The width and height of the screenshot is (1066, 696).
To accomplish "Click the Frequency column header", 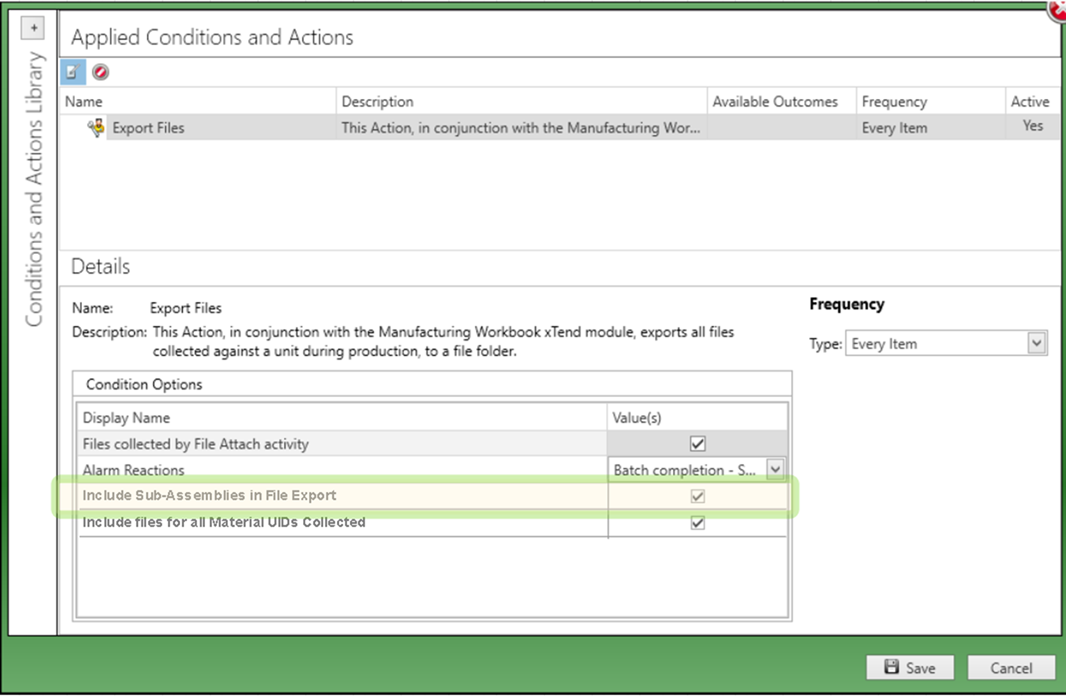I will (895, 101).
